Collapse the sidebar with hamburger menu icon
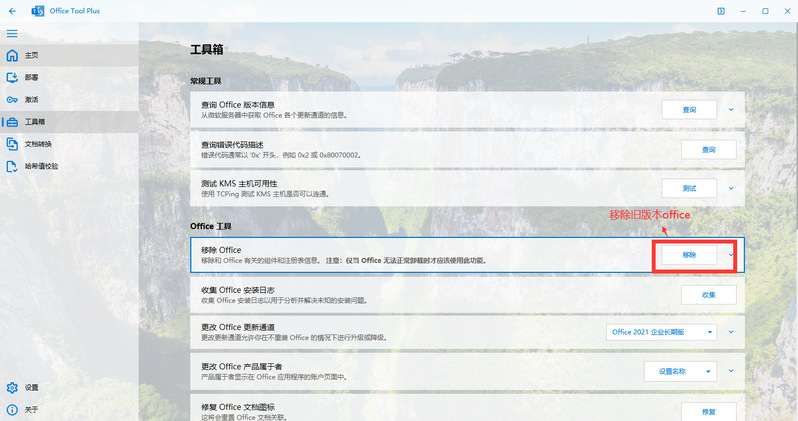Image resolution: width=798 pixels, height=421 pixels. point(12,33)
